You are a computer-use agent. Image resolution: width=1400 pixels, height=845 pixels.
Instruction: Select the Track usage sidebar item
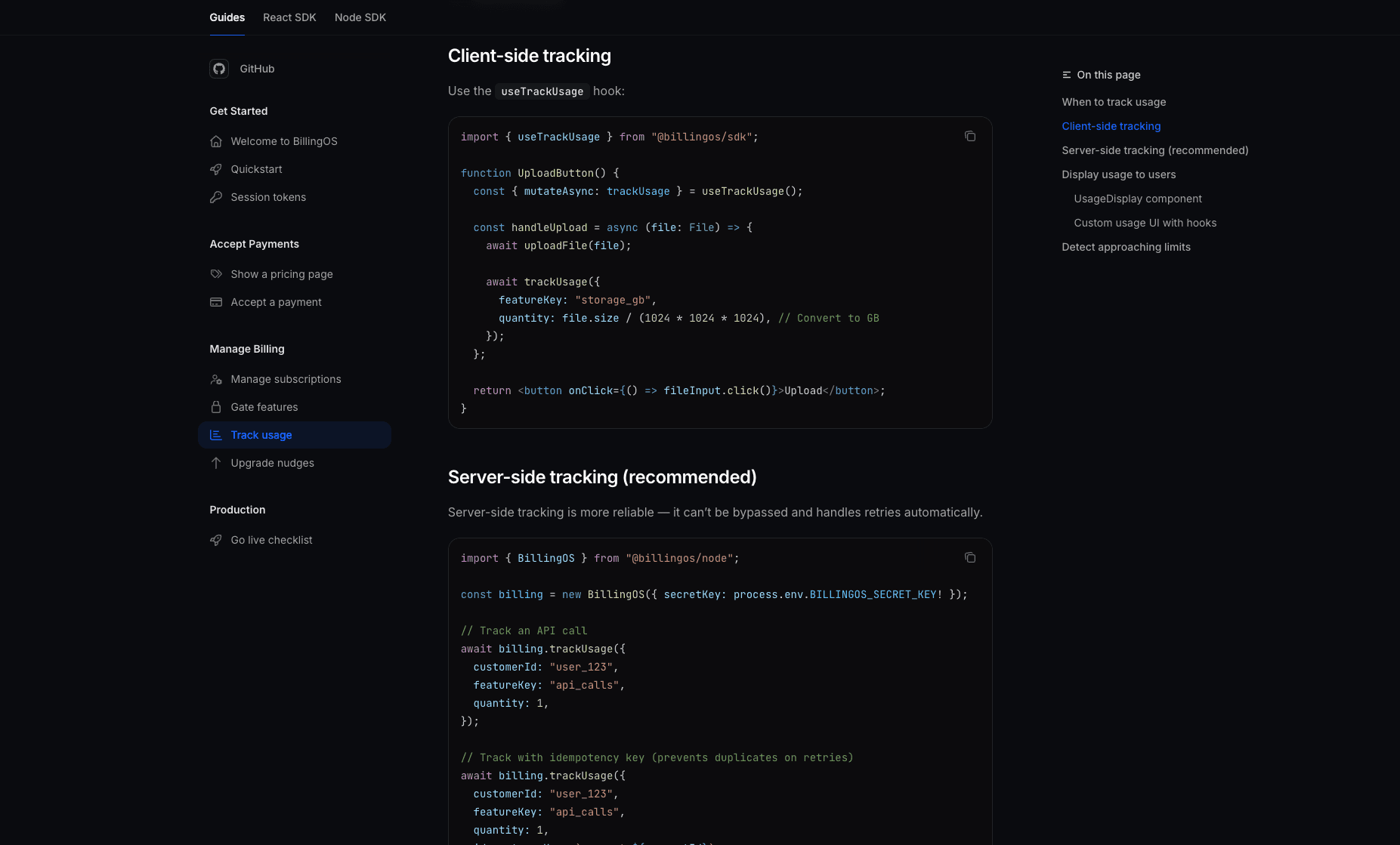(x=295, y=435)
